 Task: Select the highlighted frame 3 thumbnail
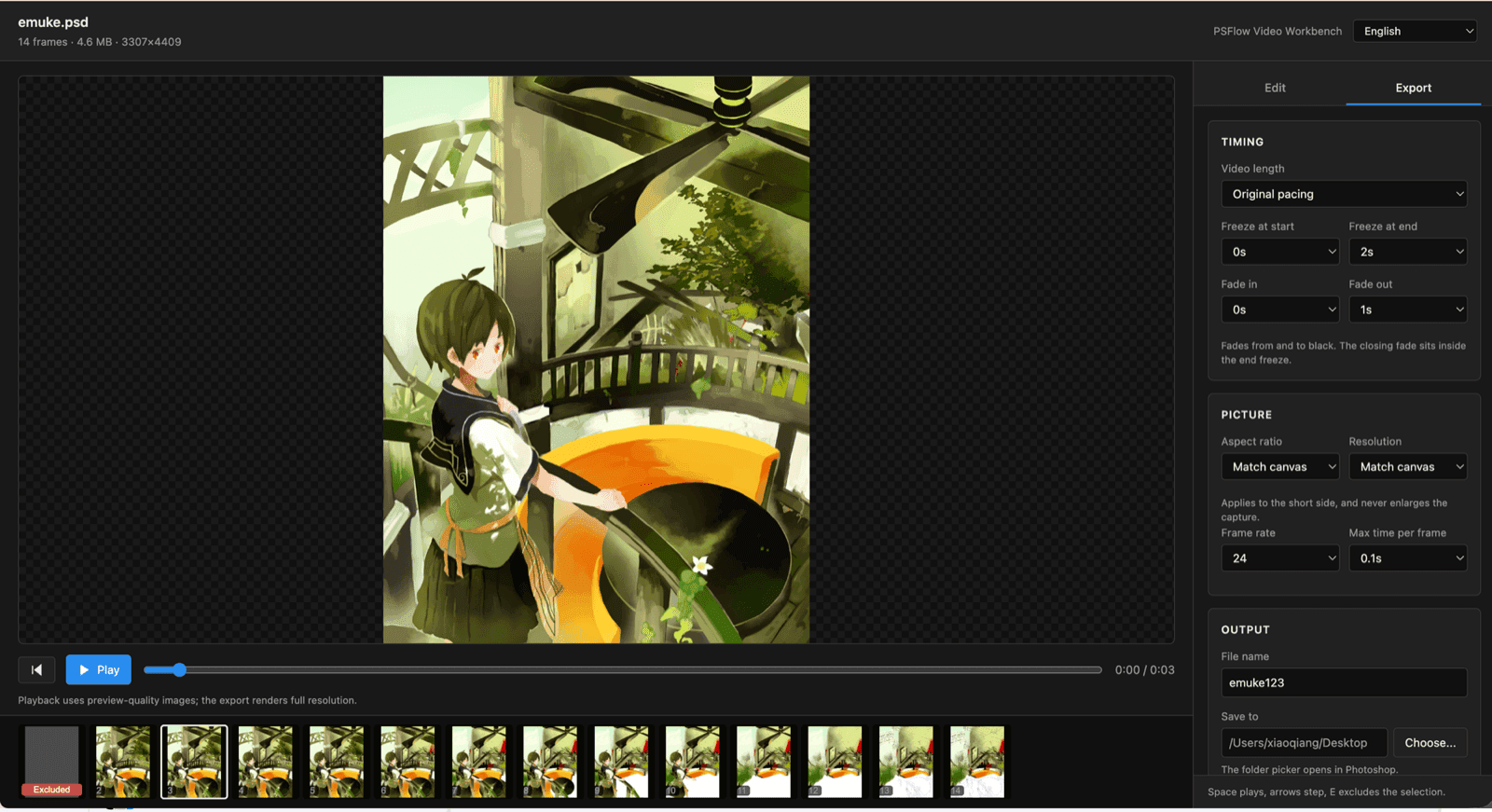(x=194, y=762)
